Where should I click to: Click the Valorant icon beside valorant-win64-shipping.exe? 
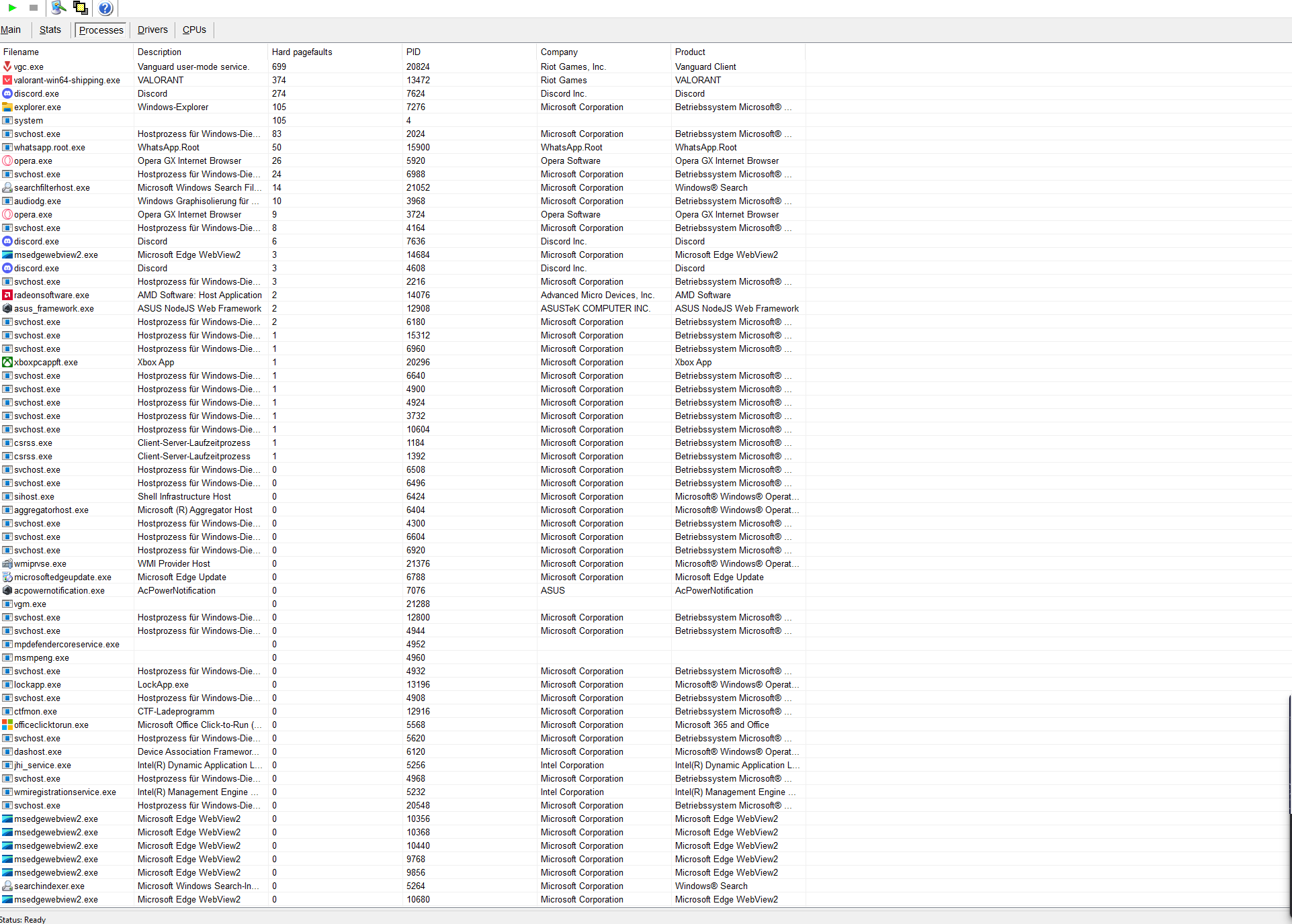(x=7, y=80)
